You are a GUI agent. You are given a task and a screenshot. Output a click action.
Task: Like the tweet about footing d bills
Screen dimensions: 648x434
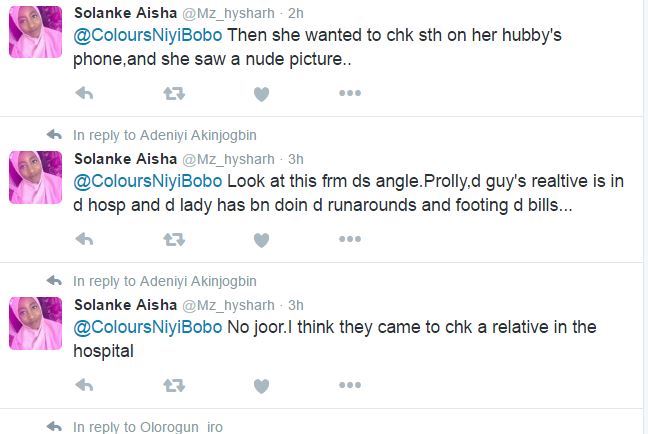[x=261, y=240]
